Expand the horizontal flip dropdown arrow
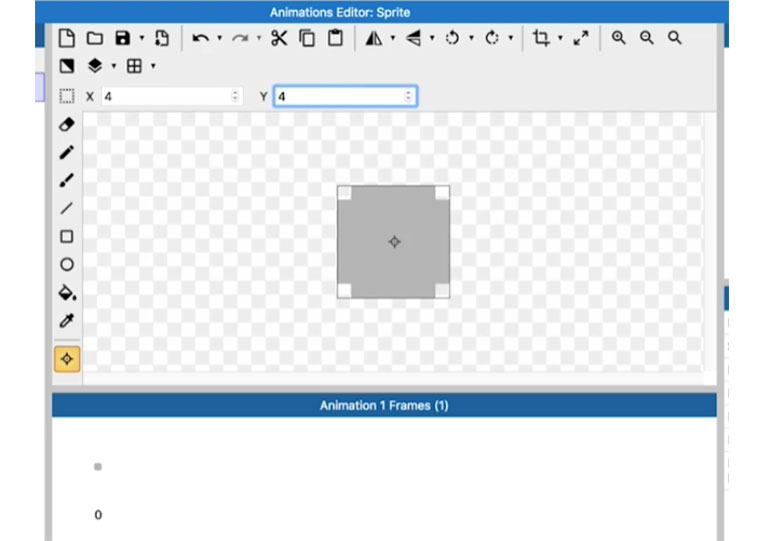Image resolution: width=763 pixels, height=541 pixels. point(393,38)
